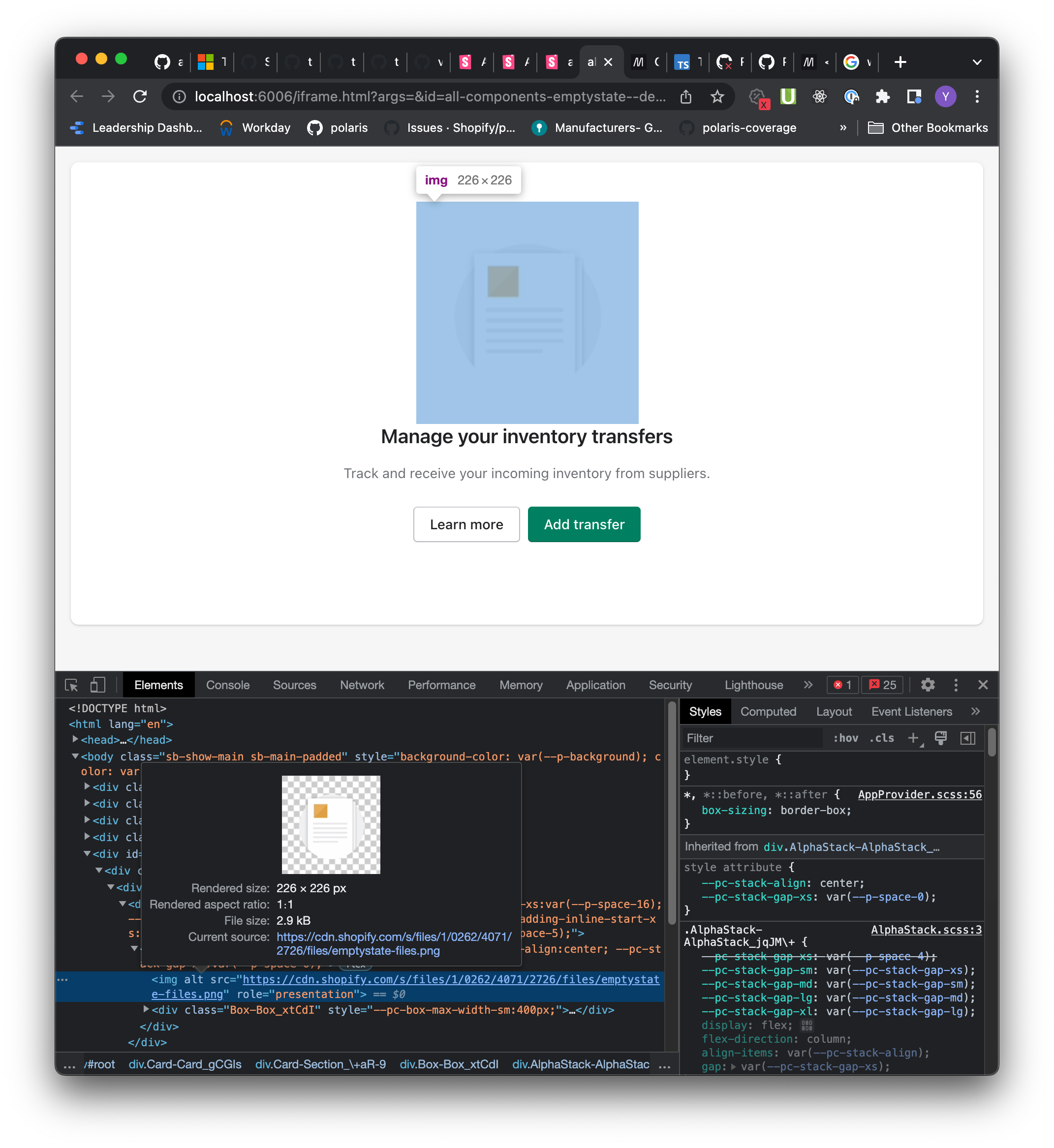Activate the inspect element picker icon
Viewport: 1054px width, 1148px height.
71,685
